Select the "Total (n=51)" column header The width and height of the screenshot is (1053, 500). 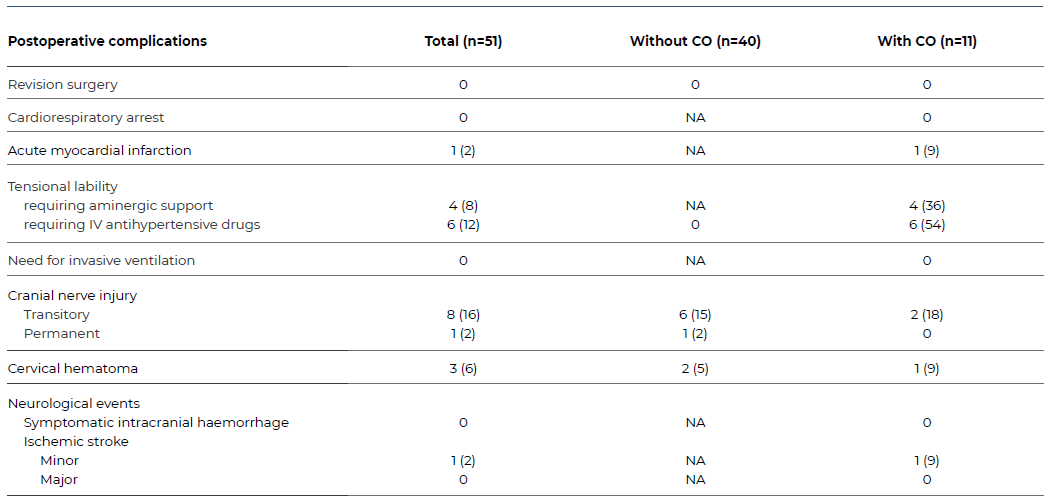point(463,42)
